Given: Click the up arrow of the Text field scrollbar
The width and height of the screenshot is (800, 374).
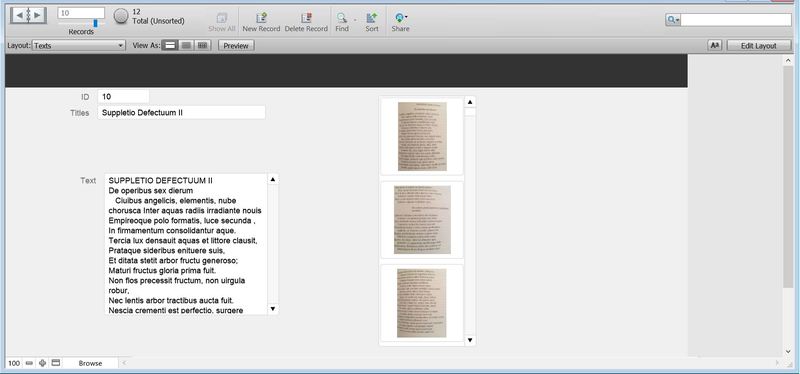Looking at the screenshot, I should (272, 179).
